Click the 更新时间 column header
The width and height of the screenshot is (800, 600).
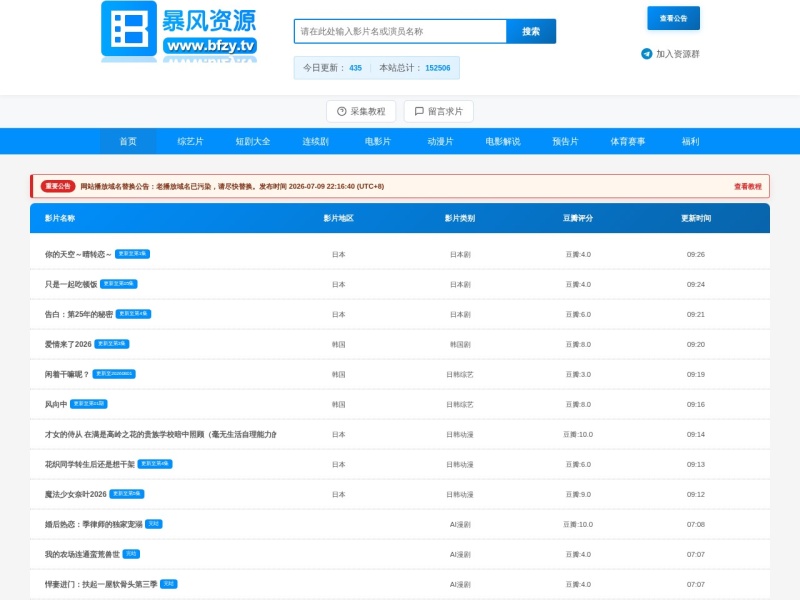point(696,218)
